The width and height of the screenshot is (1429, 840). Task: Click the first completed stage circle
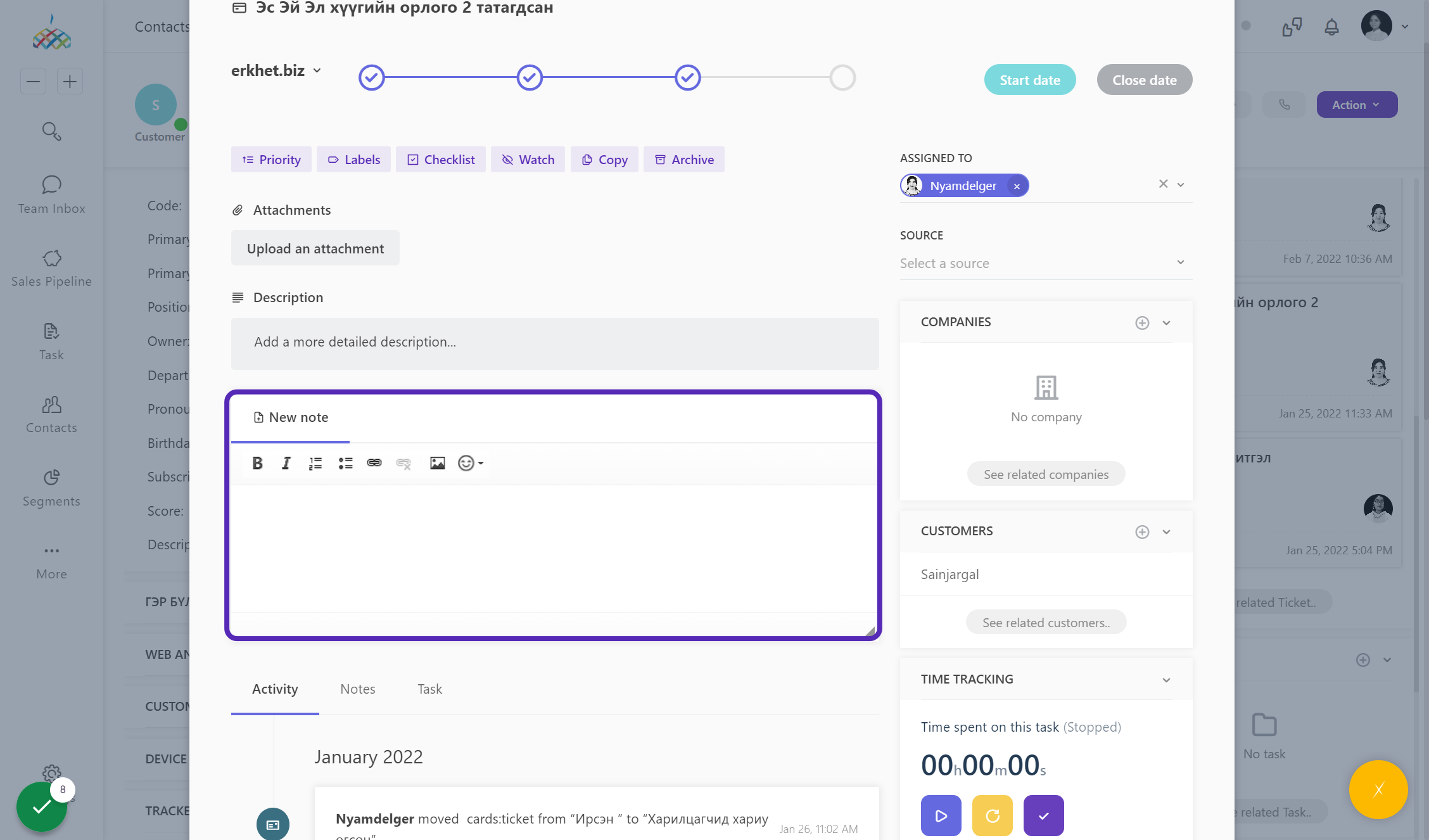pos(371,77)
